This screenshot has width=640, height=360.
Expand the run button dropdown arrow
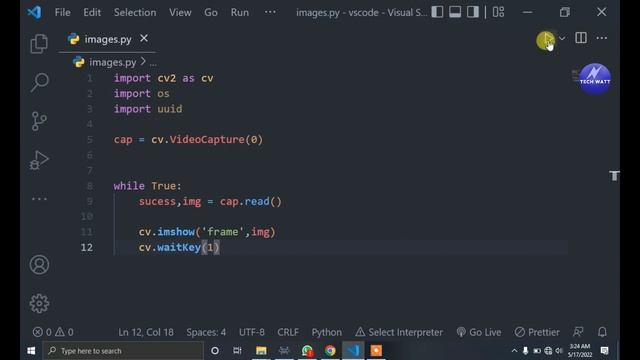tap(562, 38)
